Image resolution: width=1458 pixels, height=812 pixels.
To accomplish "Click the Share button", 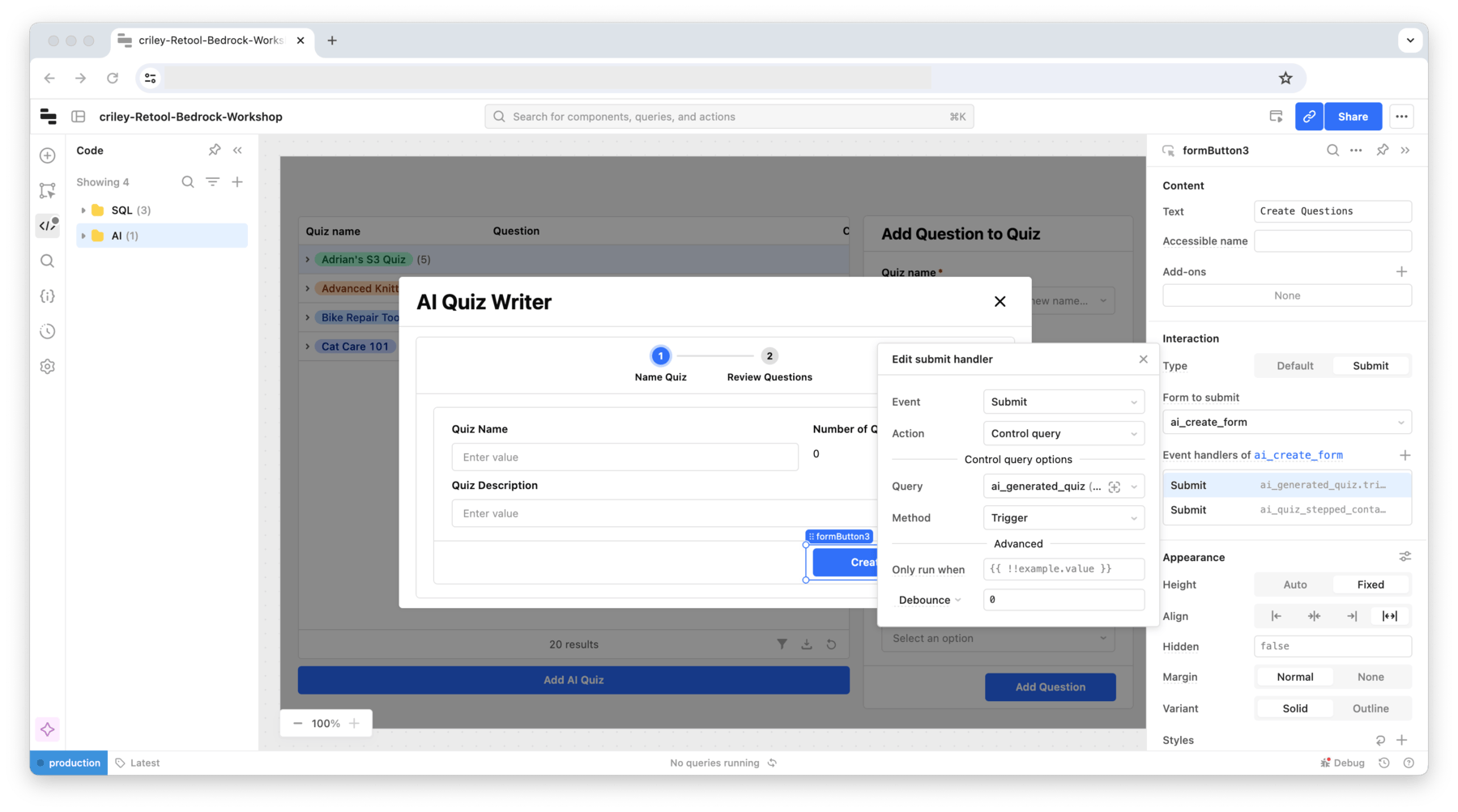I will [x=1353, y=117].
